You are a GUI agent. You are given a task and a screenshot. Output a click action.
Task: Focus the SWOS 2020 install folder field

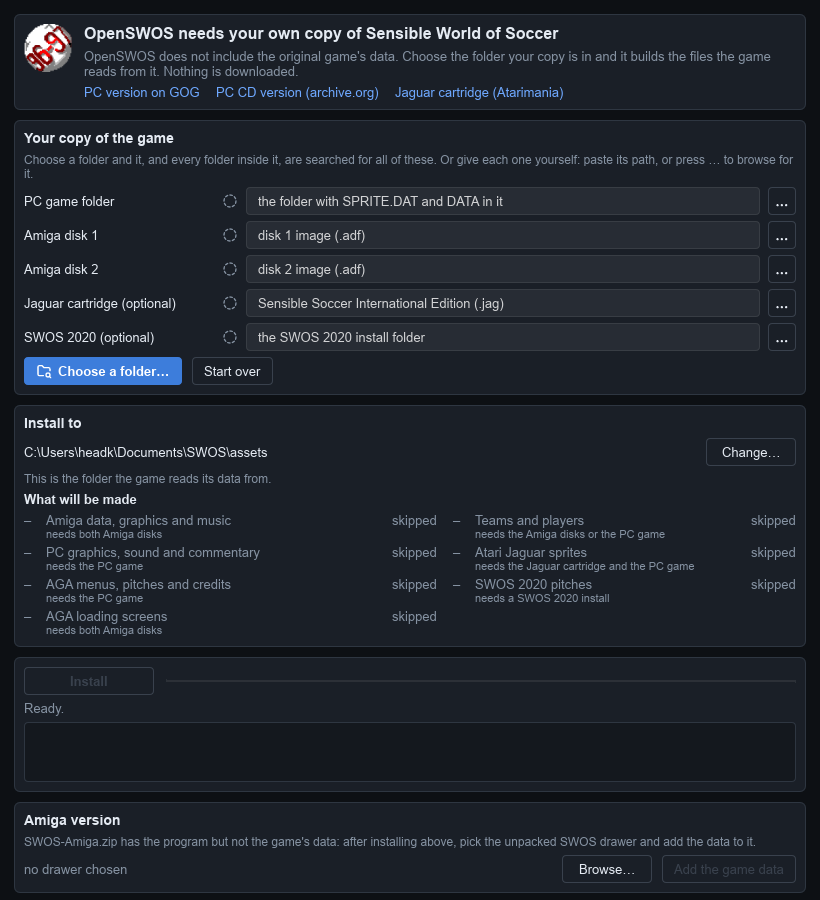point(503,337)
